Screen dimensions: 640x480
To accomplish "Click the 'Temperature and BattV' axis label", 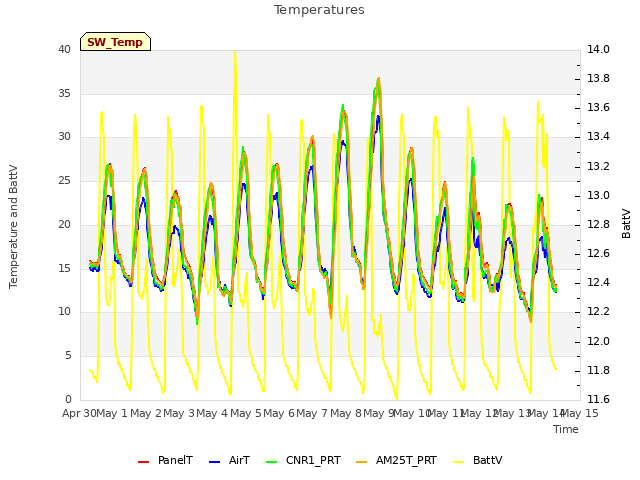I will point(13,227).
